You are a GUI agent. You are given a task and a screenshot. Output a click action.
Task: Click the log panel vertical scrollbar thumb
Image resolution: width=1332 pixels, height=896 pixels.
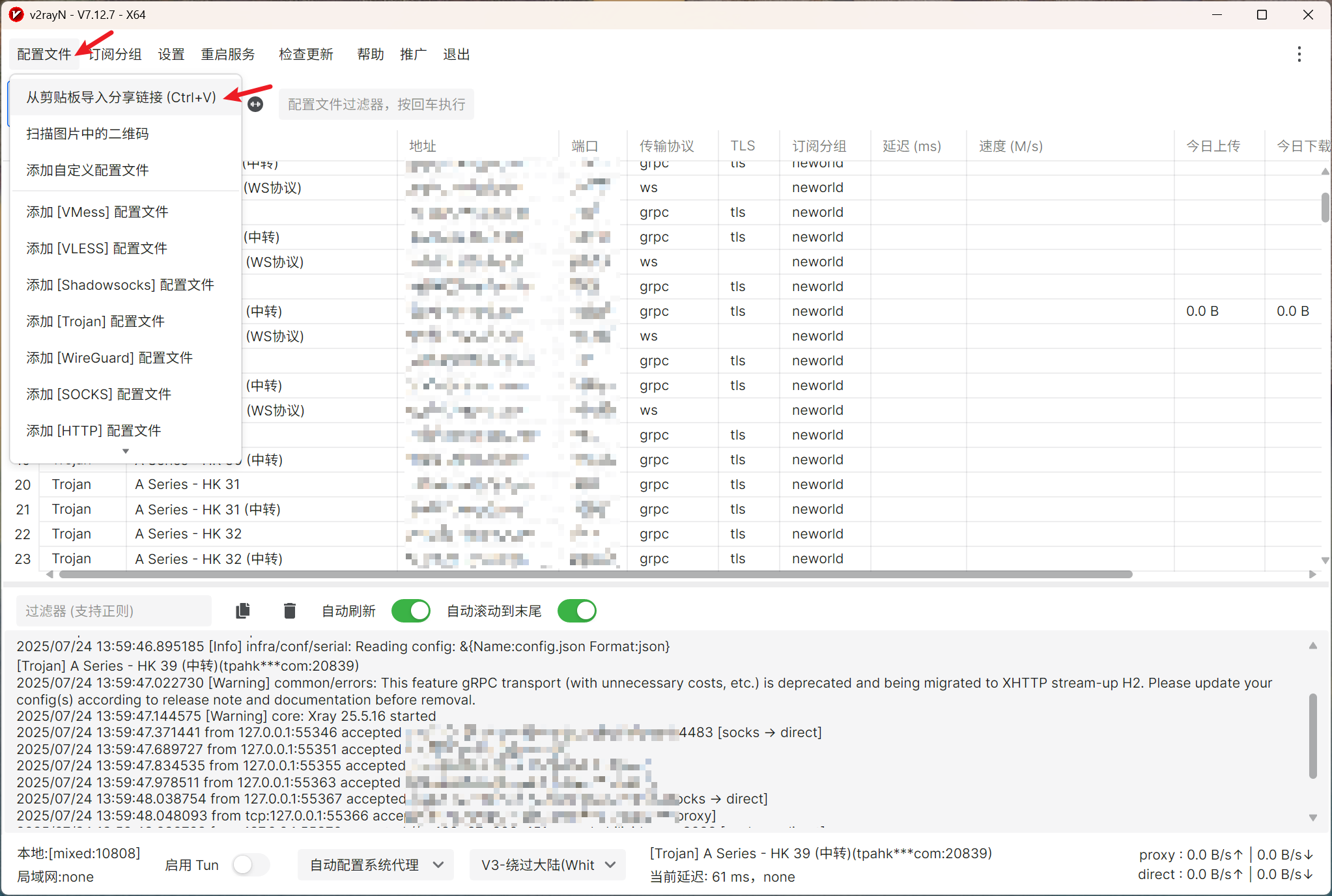[x=1312, y=736]
